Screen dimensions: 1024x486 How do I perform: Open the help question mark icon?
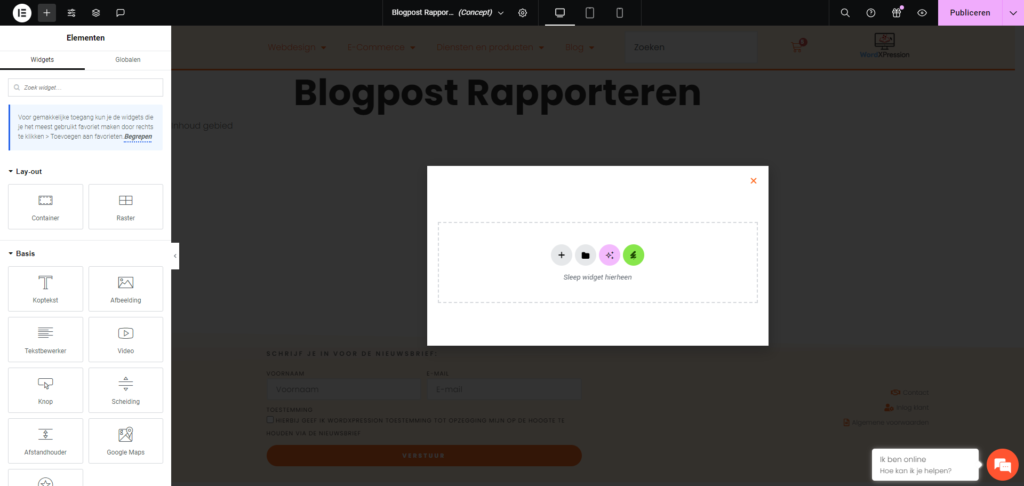(871, 12)
